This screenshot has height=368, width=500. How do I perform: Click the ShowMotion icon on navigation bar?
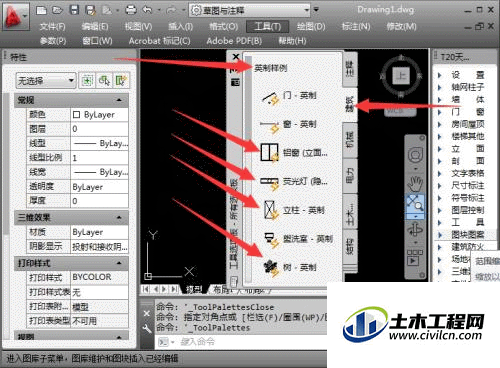(415, 258)
